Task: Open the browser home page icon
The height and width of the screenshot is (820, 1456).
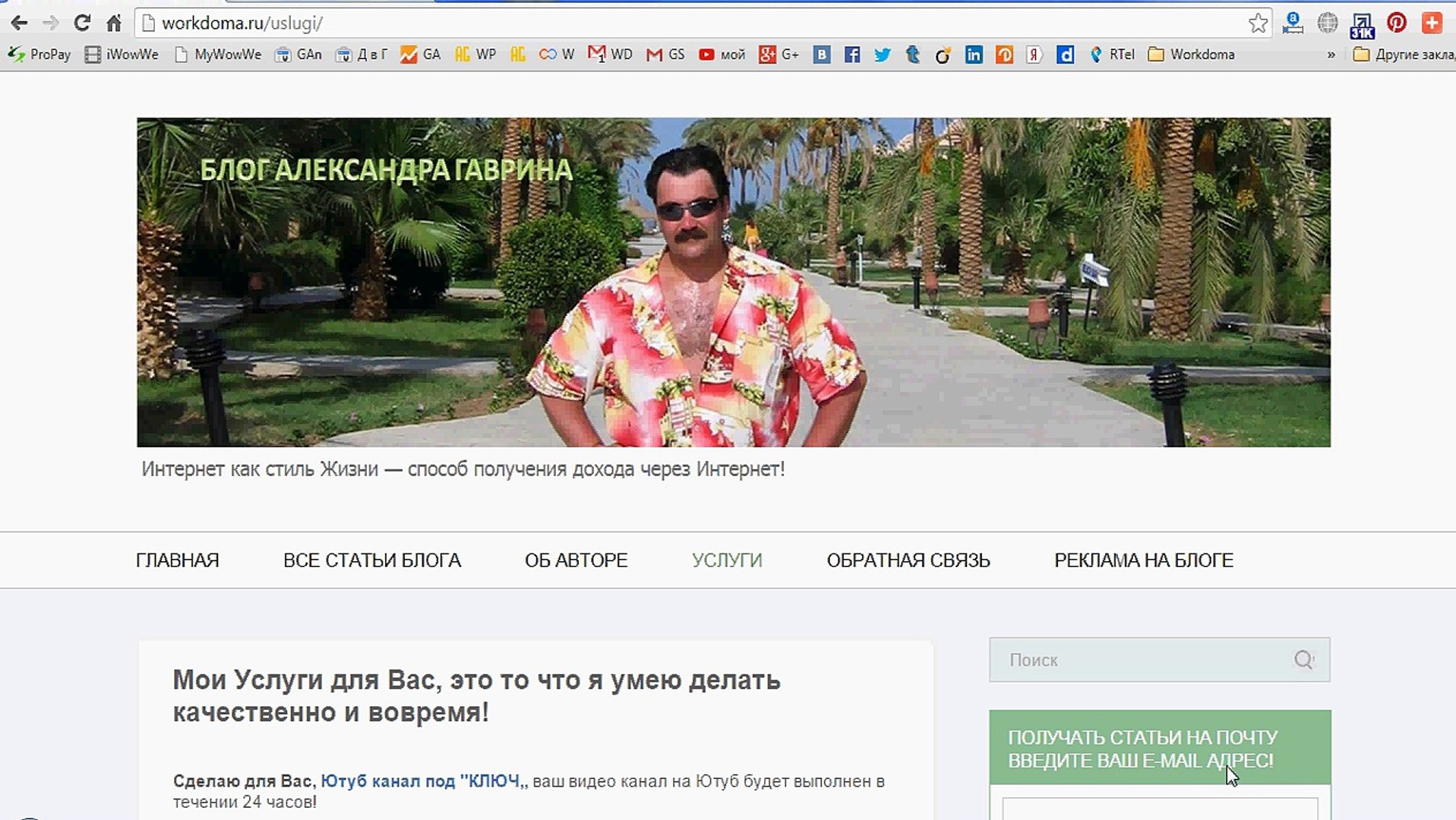Action: click(114, 23)
